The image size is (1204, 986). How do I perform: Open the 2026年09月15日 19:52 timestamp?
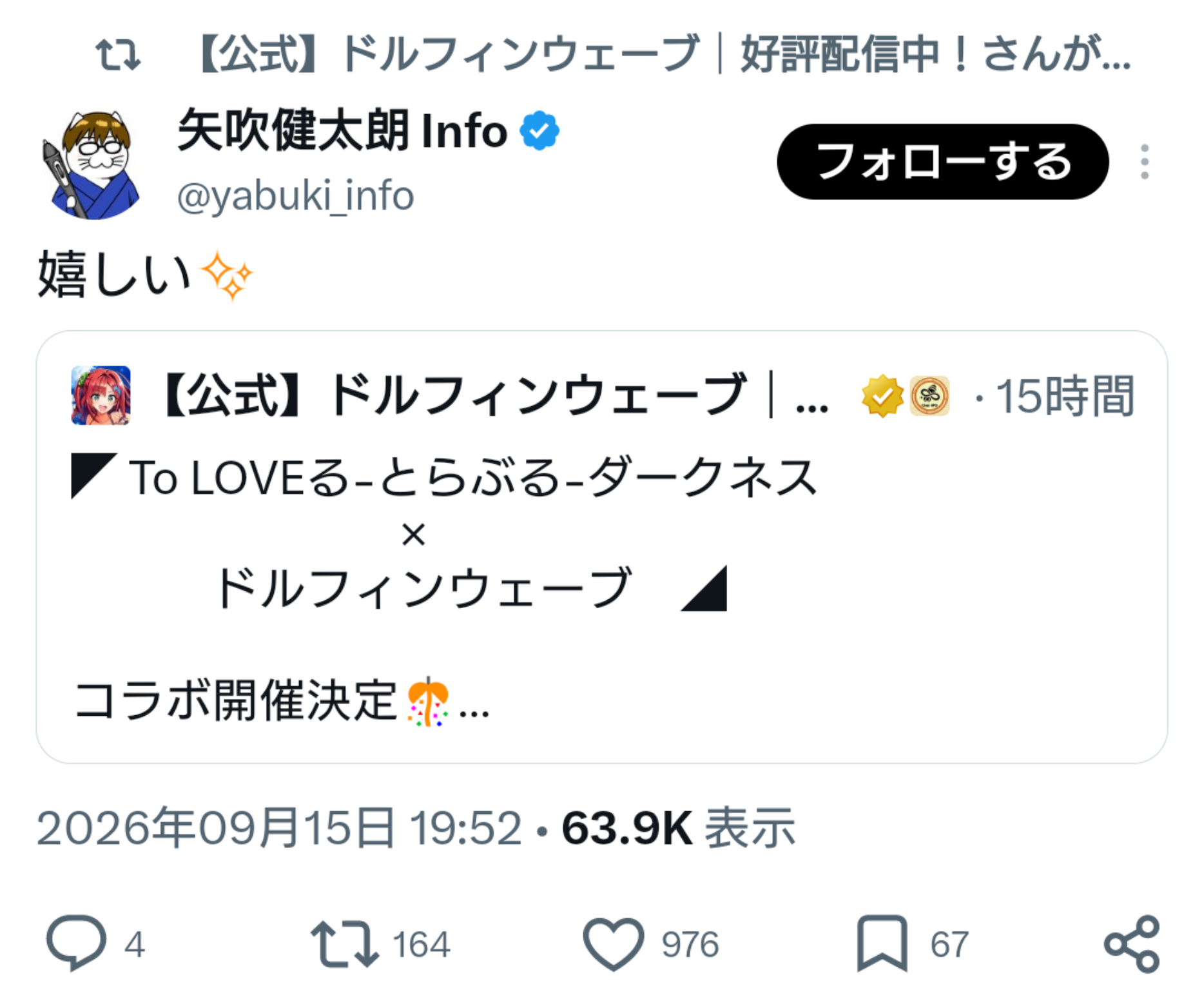click(279, 827)
